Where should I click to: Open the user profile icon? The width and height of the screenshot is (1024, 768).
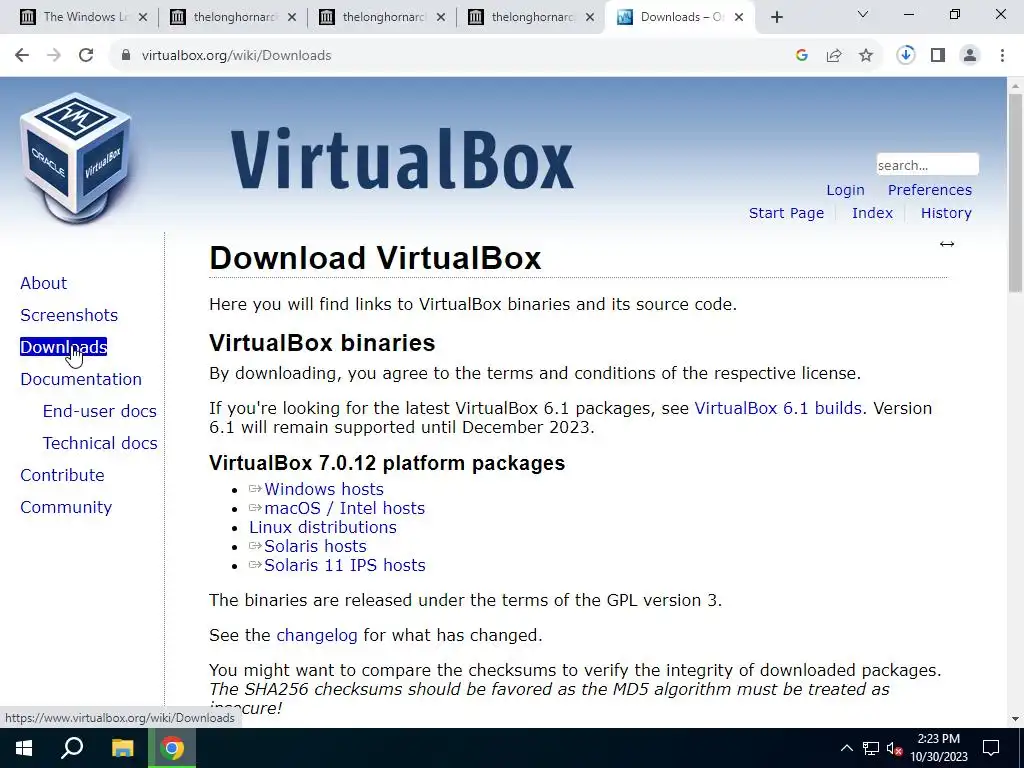[x=970, y=56]
